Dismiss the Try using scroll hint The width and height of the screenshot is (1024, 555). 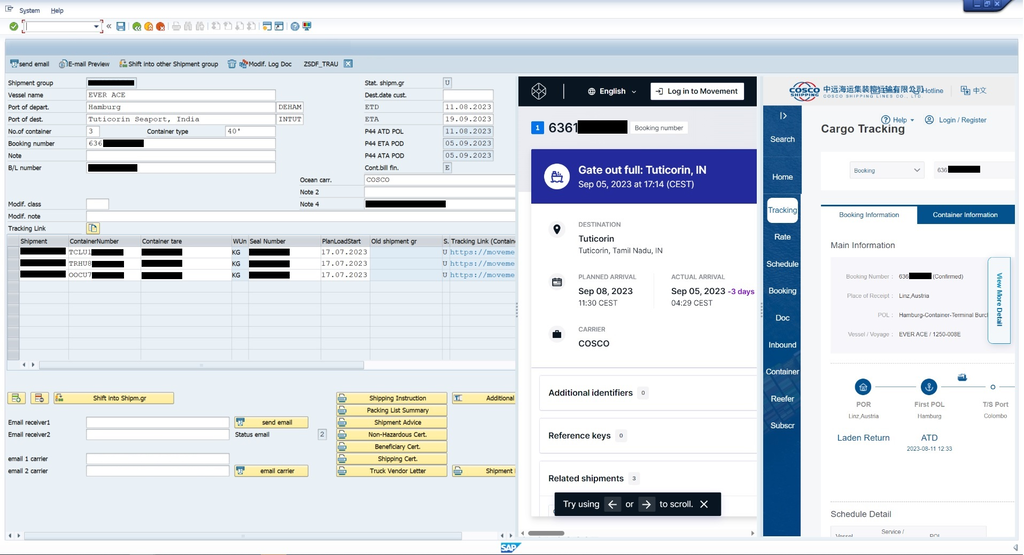[704, 504]
